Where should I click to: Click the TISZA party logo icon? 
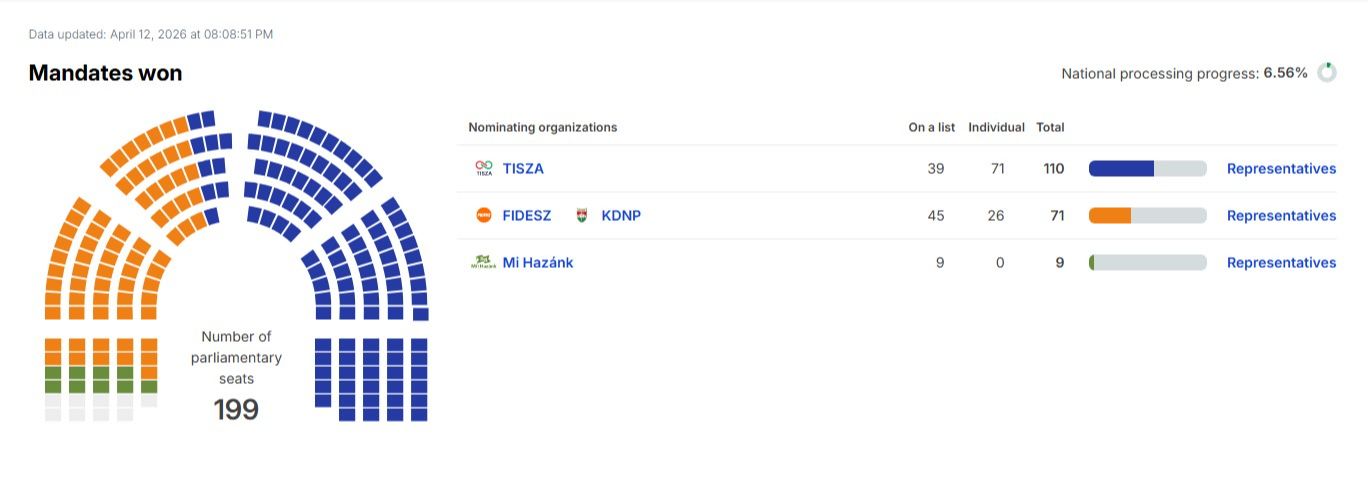[x=484, y=168]
